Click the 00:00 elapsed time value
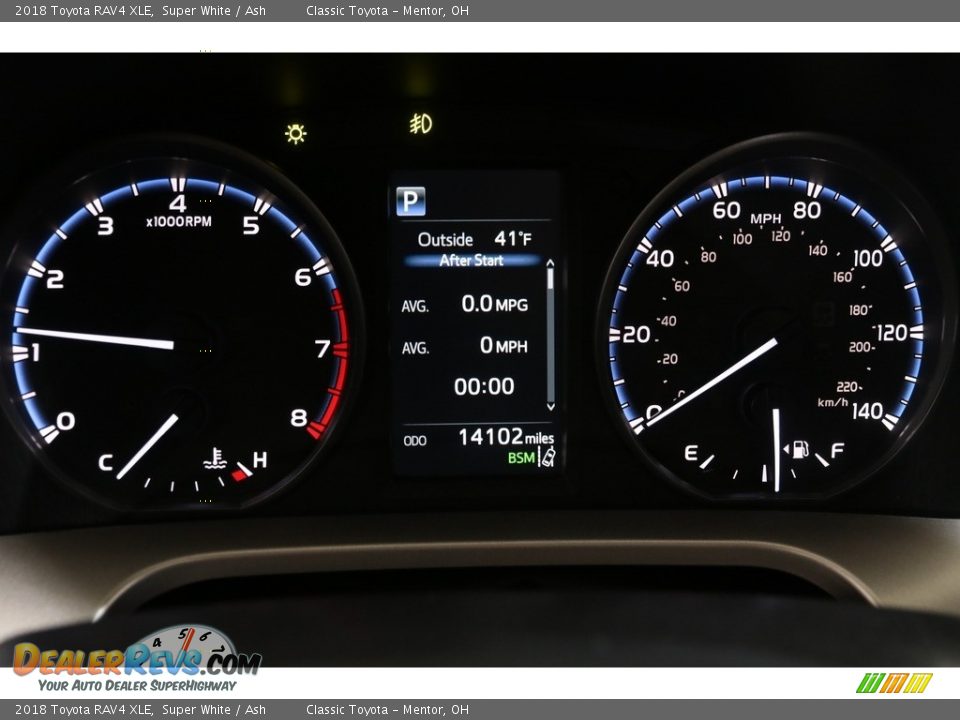The height and width of the screenshot is (720, 960). 484,386
